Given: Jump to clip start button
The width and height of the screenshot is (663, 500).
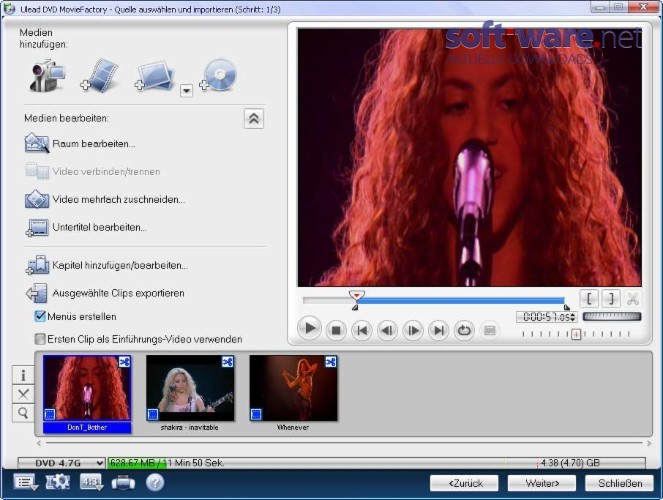Looking at the screenshot, I should click(x=362, y=331).
